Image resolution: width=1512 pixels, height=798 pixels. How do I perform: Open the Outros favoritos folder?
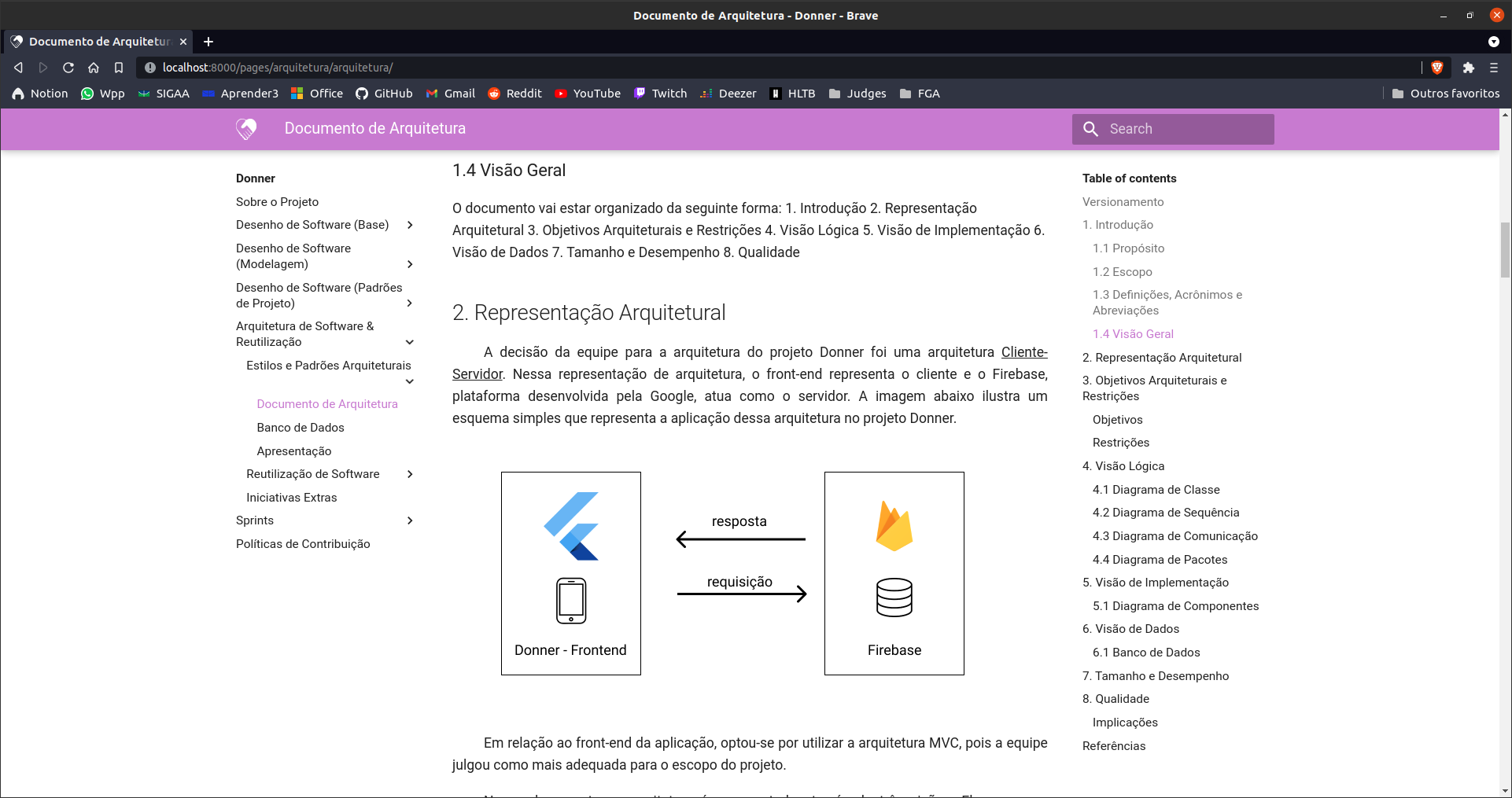tap(1445, 94)
